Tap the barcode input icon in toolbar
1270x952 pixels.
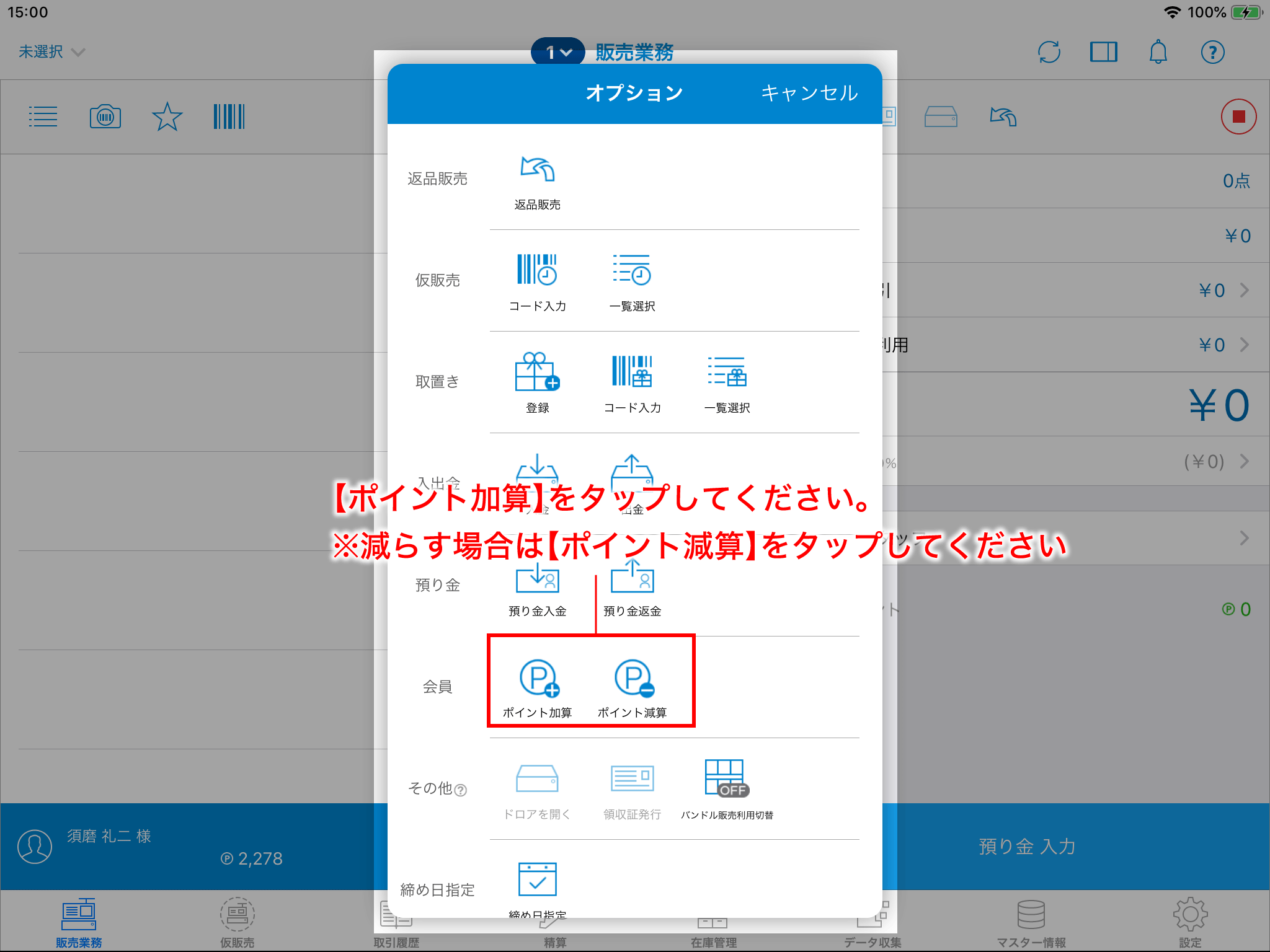click(229, 117)
